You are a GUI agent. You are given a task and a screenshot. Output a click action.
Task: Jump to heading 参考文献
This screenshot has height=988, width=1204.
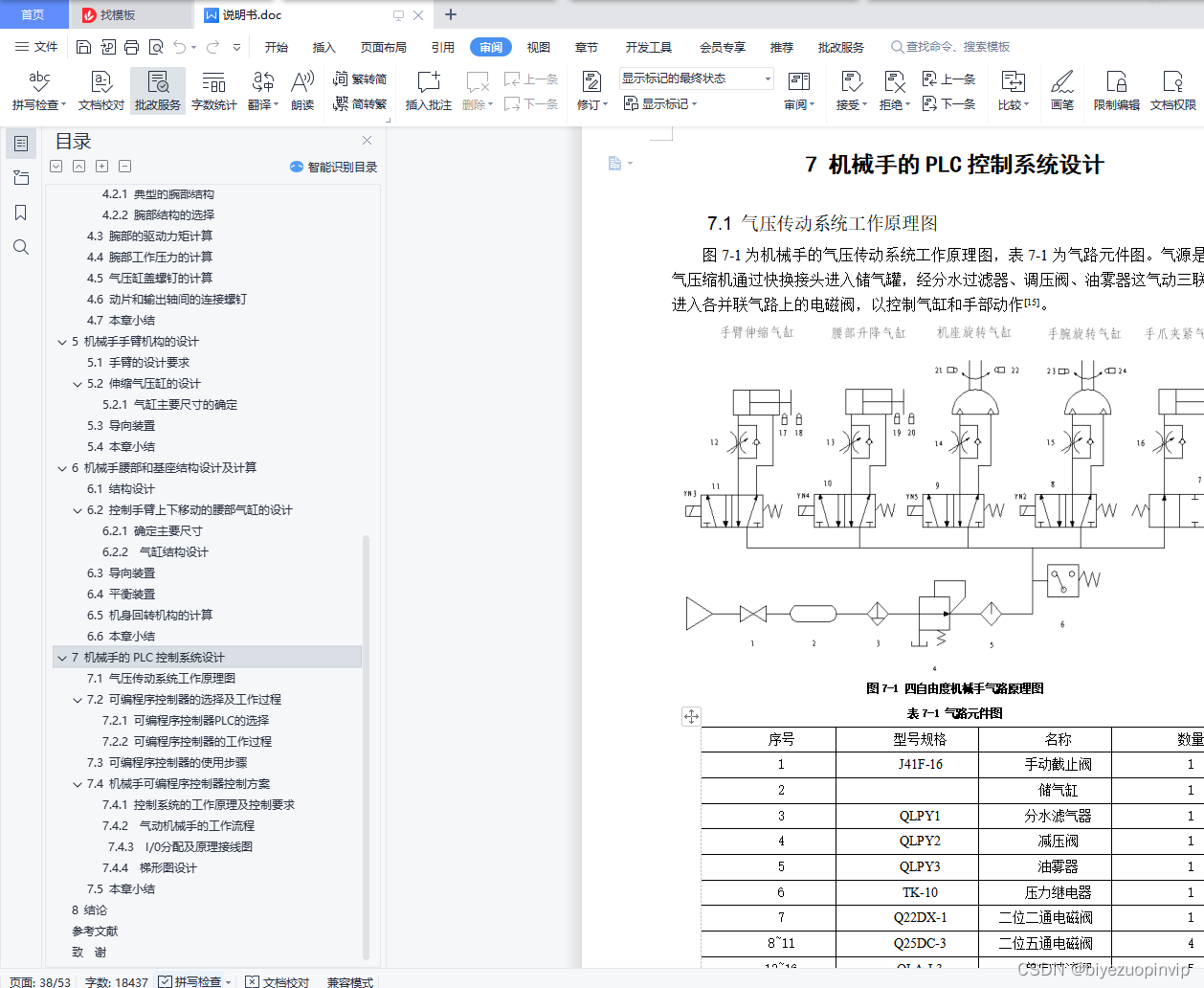[95, 932]
